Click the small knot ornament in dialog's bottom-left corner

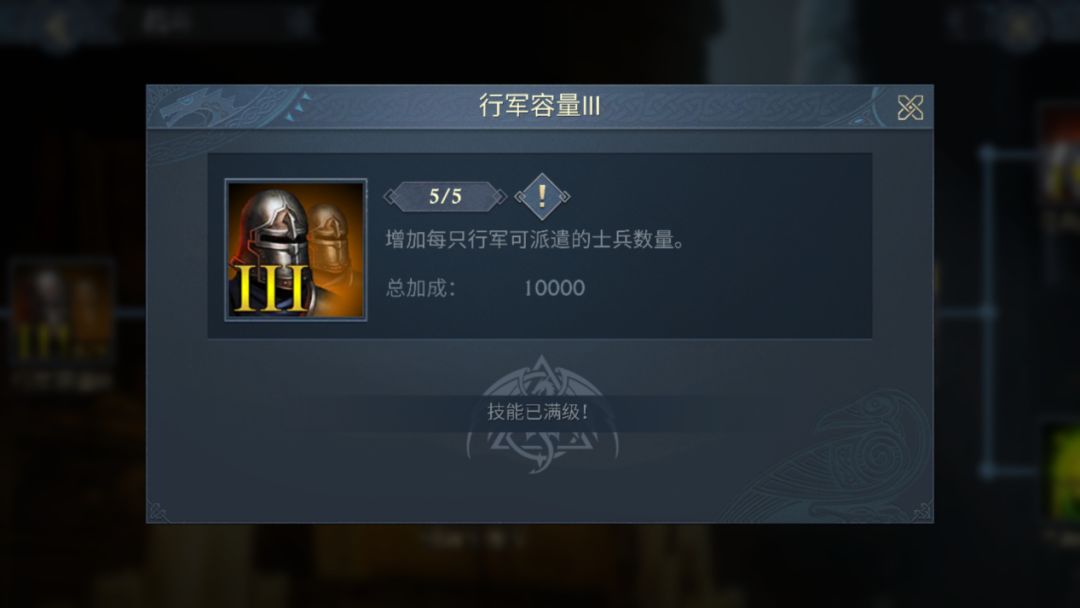pos(158,512)
